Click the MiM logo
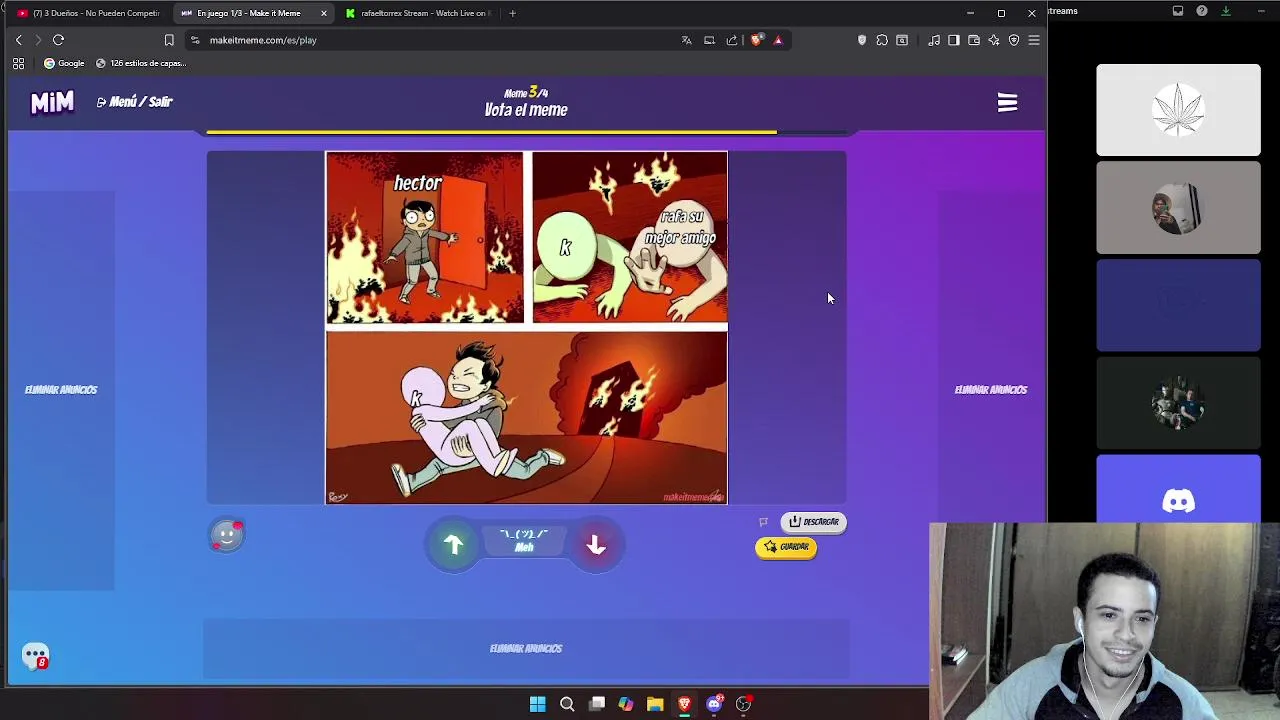The image size is (1280, 720). [x=52, y=102]
